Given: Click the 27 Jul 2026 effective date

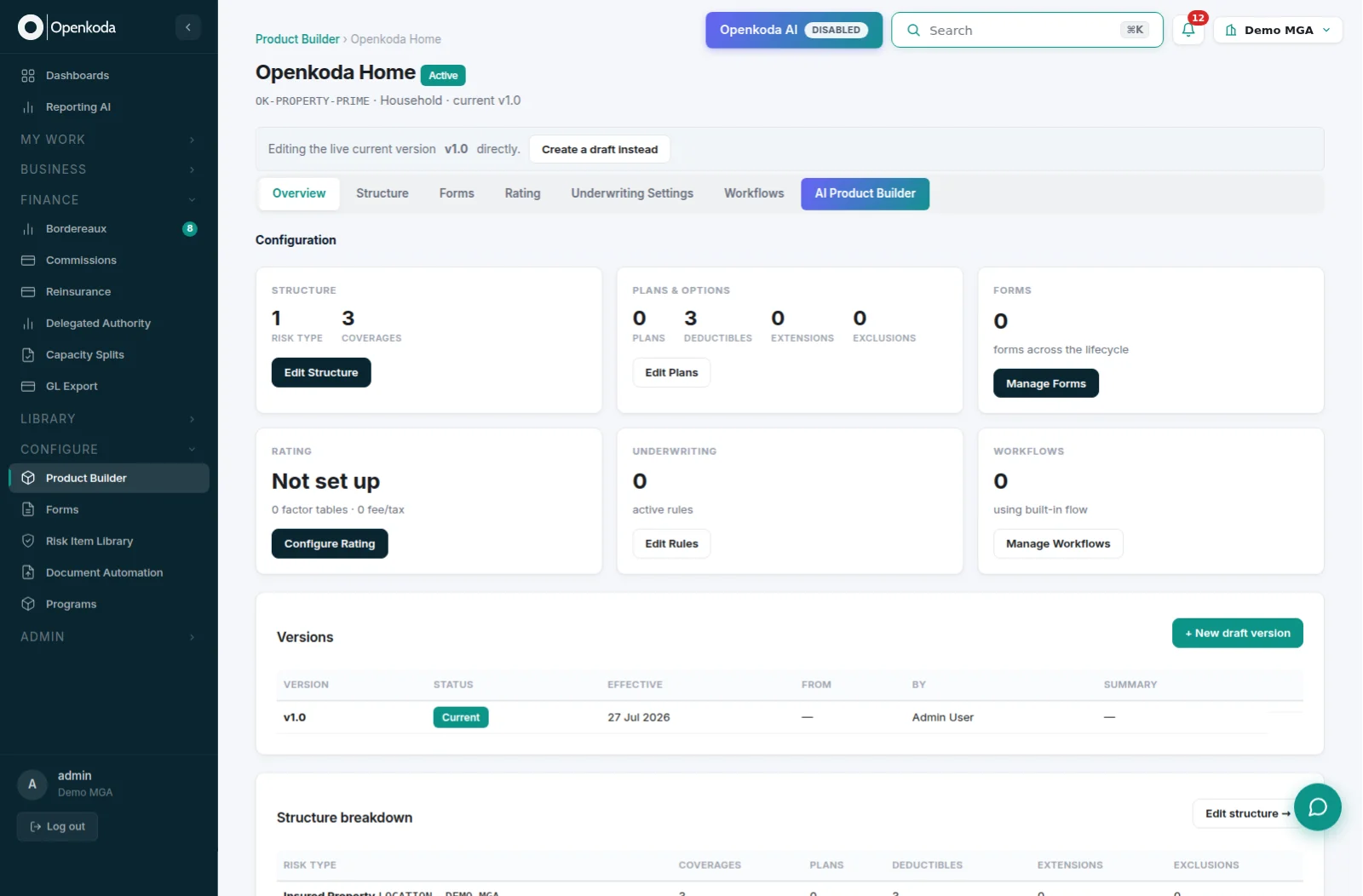Looking at the screenshot, I should [639, 718].
